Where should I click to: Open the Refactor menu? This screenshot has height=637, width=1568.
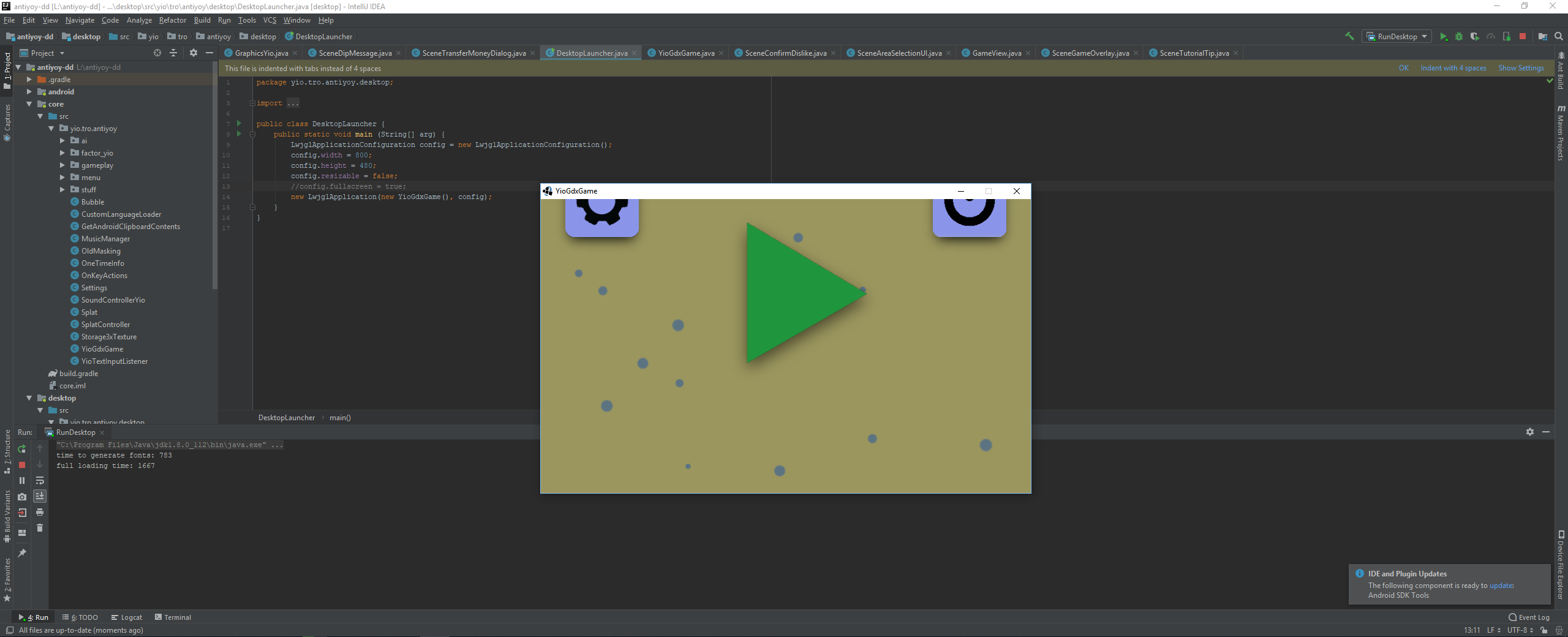click(x=172, y=20)
